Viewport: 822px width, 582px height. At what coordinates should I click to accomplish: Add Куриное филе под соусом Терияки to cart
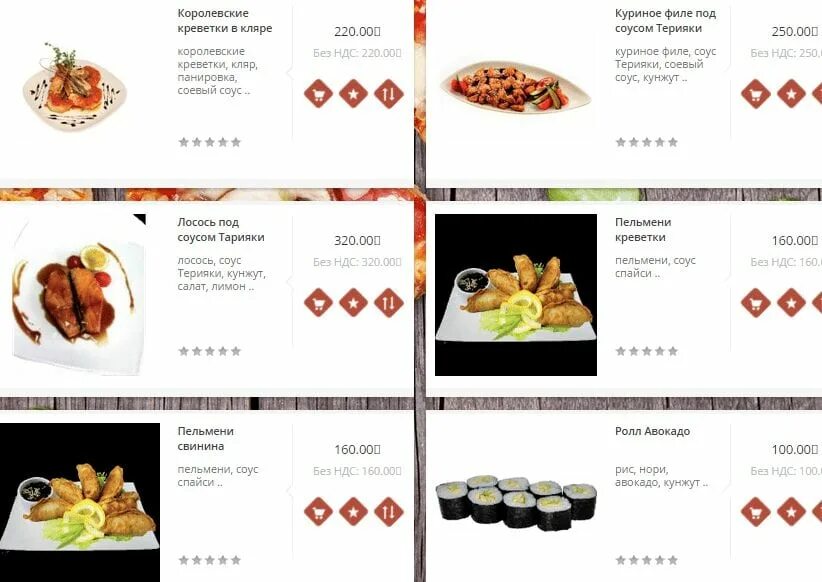pos(755,94)
